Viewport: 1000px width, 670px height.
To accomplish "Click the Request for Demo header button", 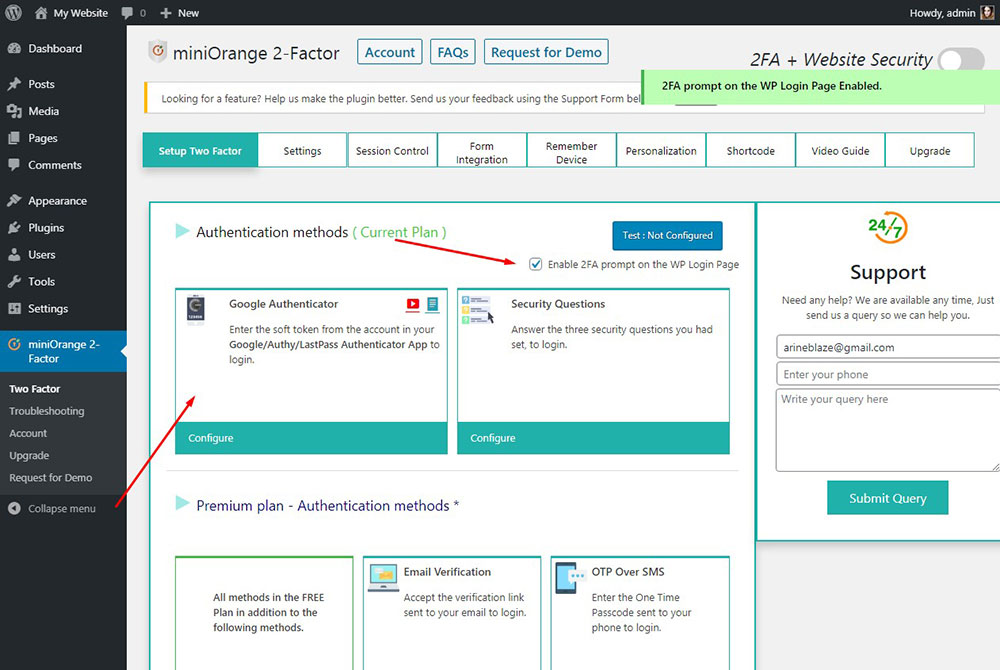I will coord(547,52).
